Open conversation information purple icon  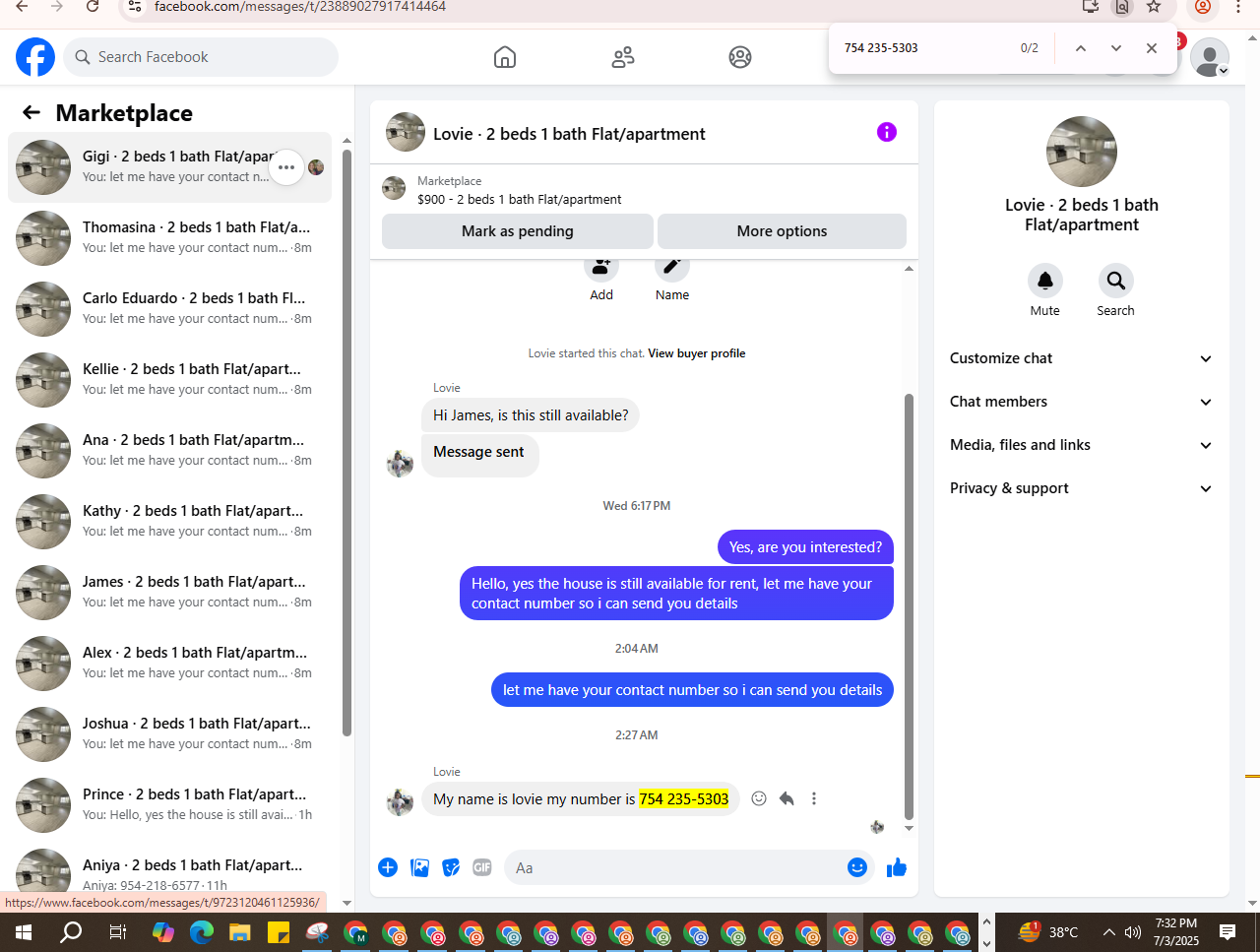coord(887,132)
